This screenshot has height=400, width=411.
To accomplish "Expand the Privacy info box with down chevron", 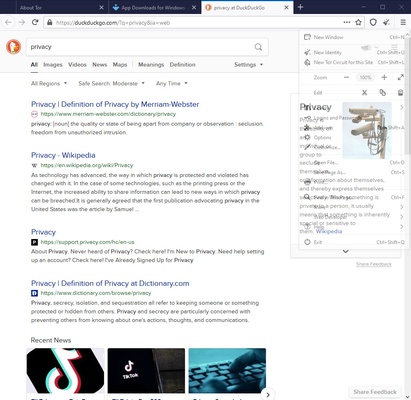I will coord(346,251).
